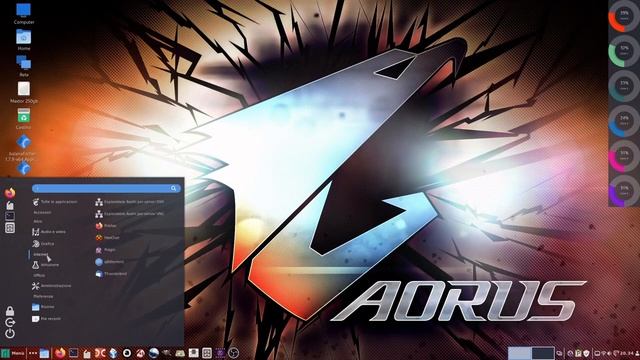Viewport: 640px width, 360px height.
Task: Launch Thunderbird from the app list
Action: (111, 274)
